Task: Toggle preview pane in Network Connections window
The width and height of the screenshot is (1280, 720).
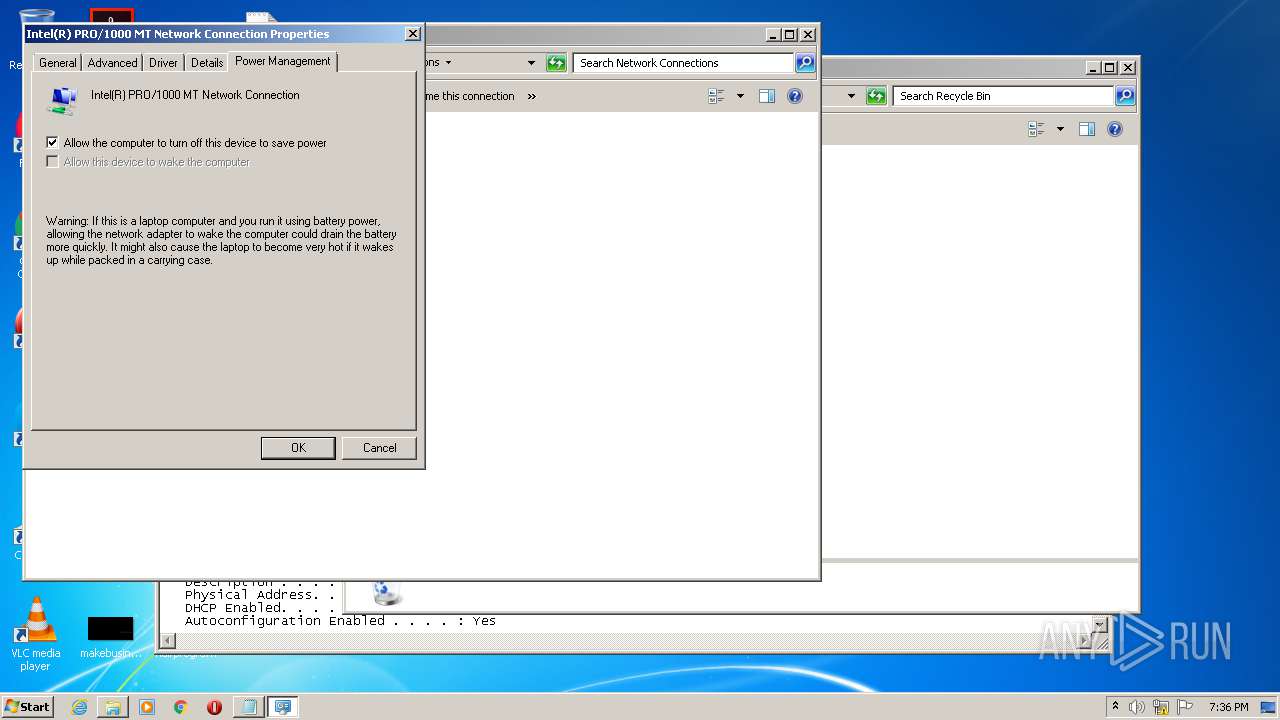Action: coord(767,96)
